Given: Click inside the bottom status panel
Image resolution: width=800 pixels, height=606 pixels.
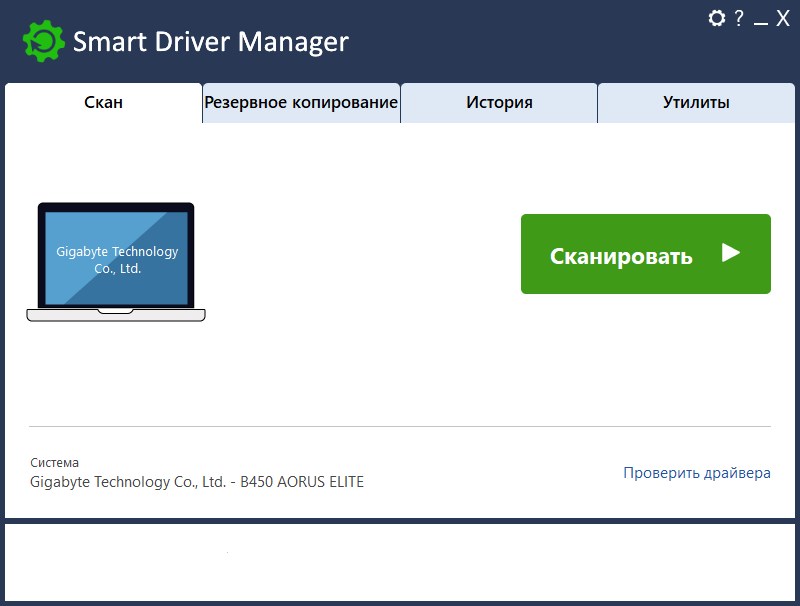Looking at the screenshot, I should (400, 557).
